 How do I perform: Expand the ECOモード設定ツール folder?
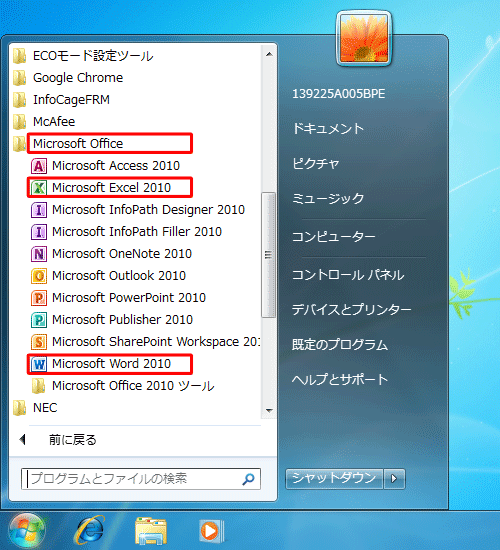point(93,56)
